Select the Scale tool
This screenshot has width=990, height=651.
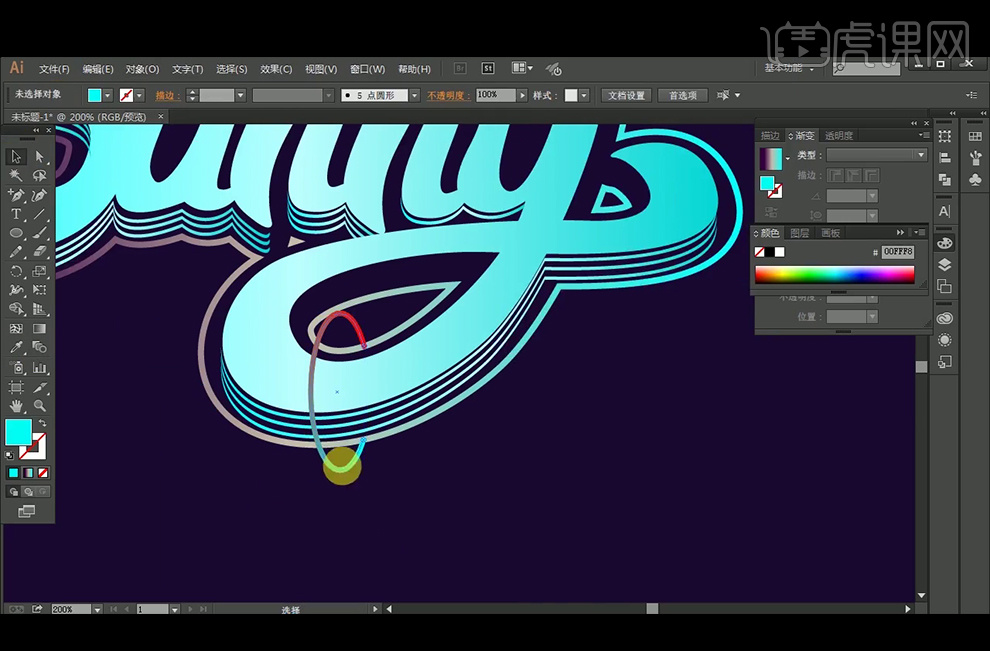tap(39, 272)
